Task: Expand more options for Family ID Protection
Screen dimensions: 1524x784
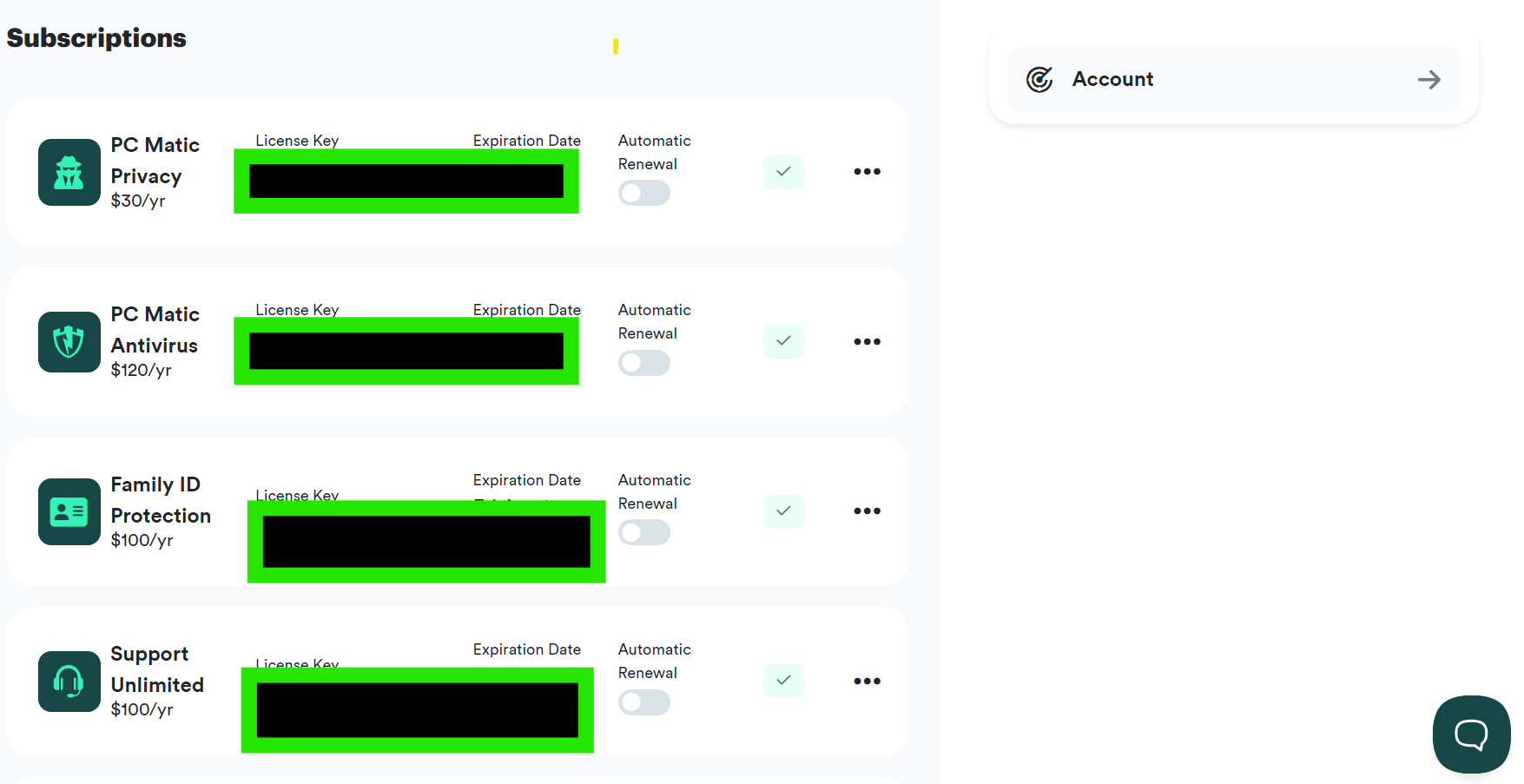Action: coord(867,511)
